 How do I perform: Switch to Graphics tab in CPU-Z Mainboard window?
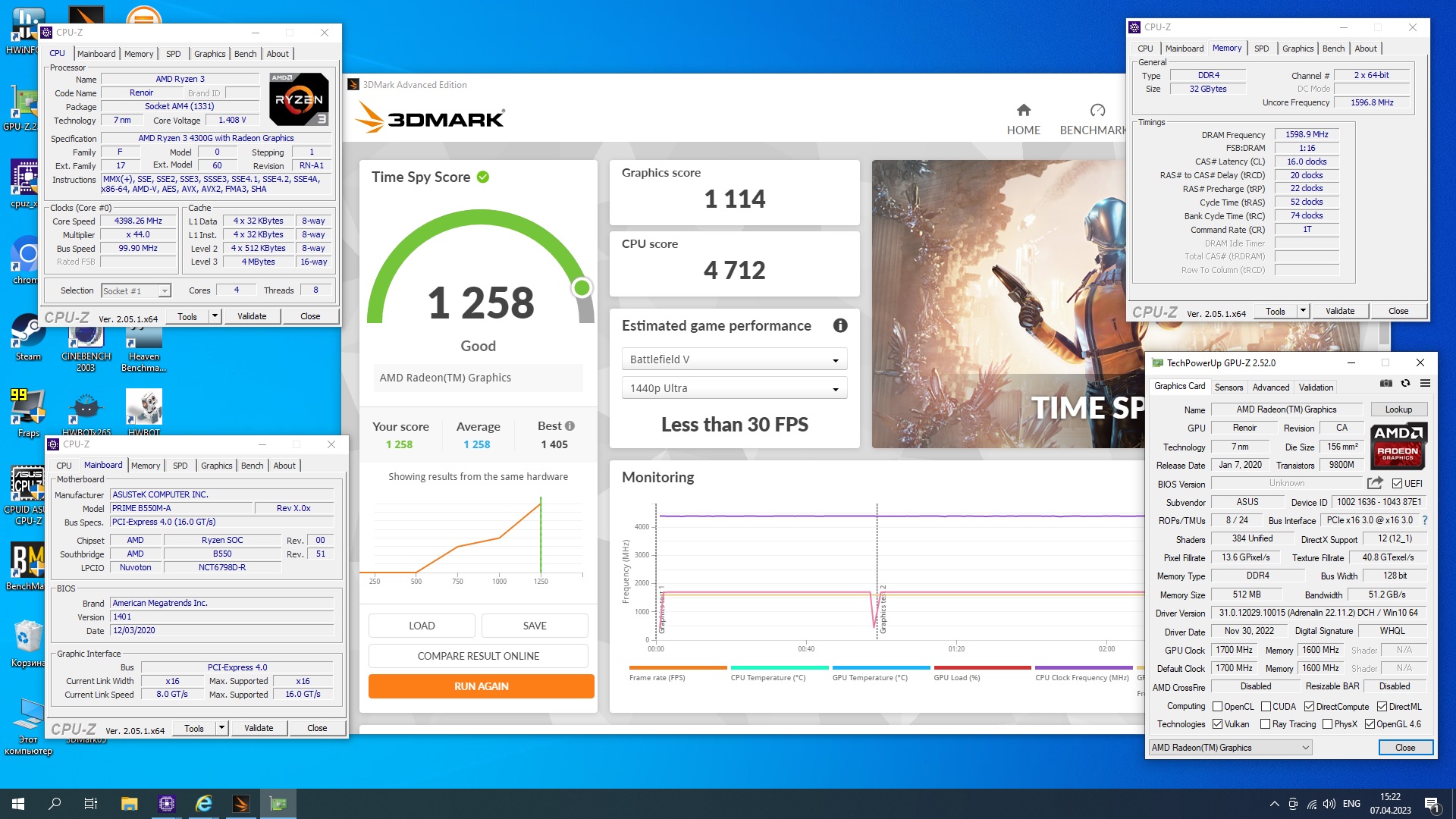[x=217, y=466]
